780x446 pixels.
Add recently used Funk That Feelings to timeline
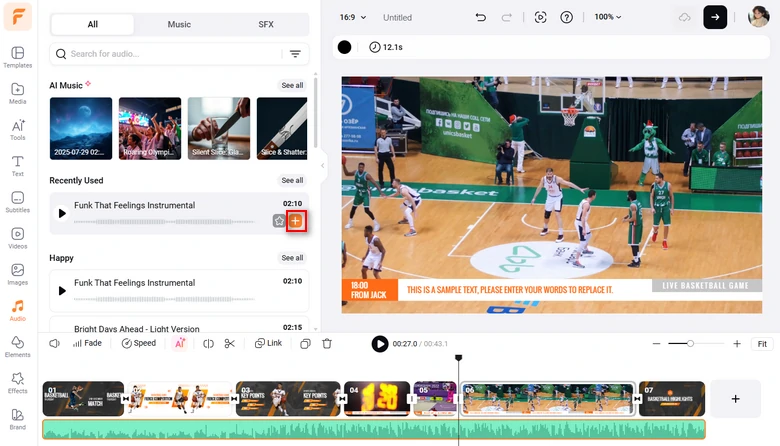point(296,221)
